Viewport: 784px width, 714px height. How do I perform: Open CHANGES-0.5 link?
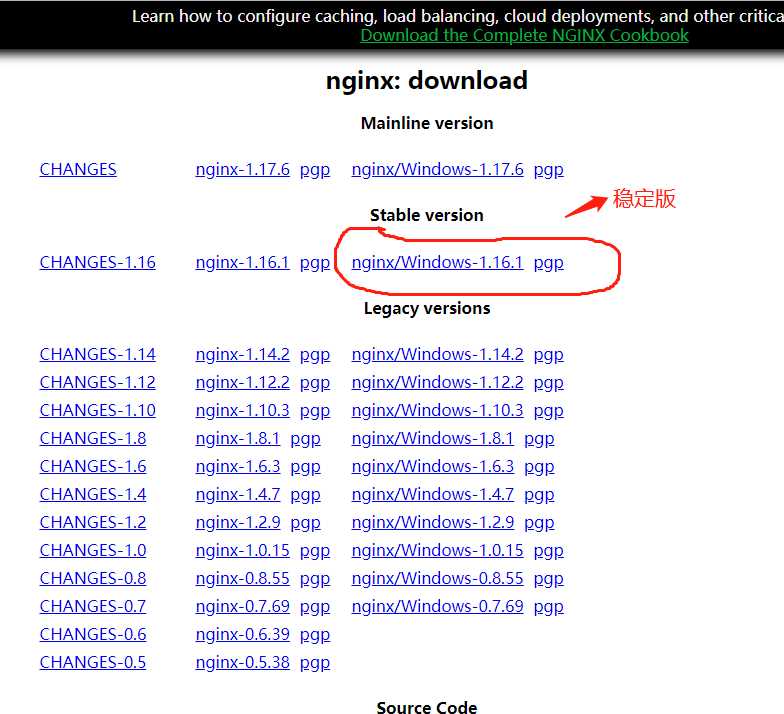pos(93,662)
